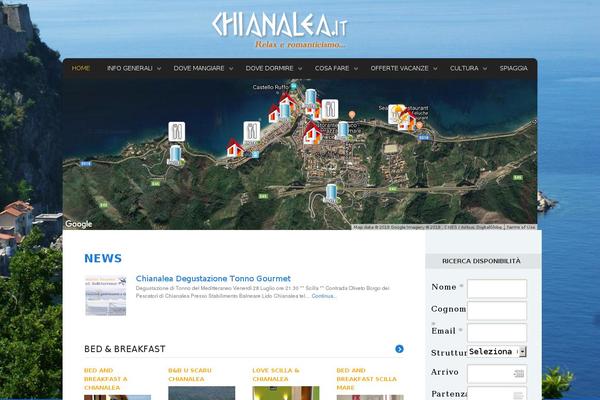Screen dimensions: 600x400
Task: Open Bed and Breakfast a Chianalea card
Action: coord(106,379)
